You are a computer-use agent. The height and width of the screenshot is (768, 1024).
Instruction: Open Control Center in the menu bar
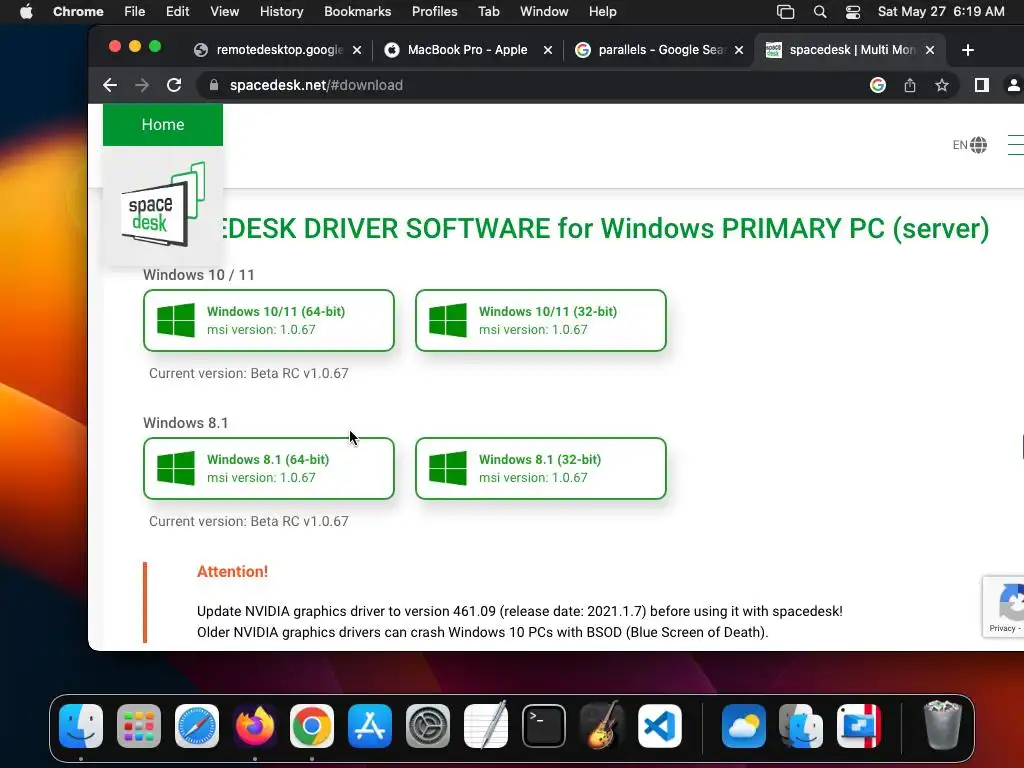coord(852,12)
